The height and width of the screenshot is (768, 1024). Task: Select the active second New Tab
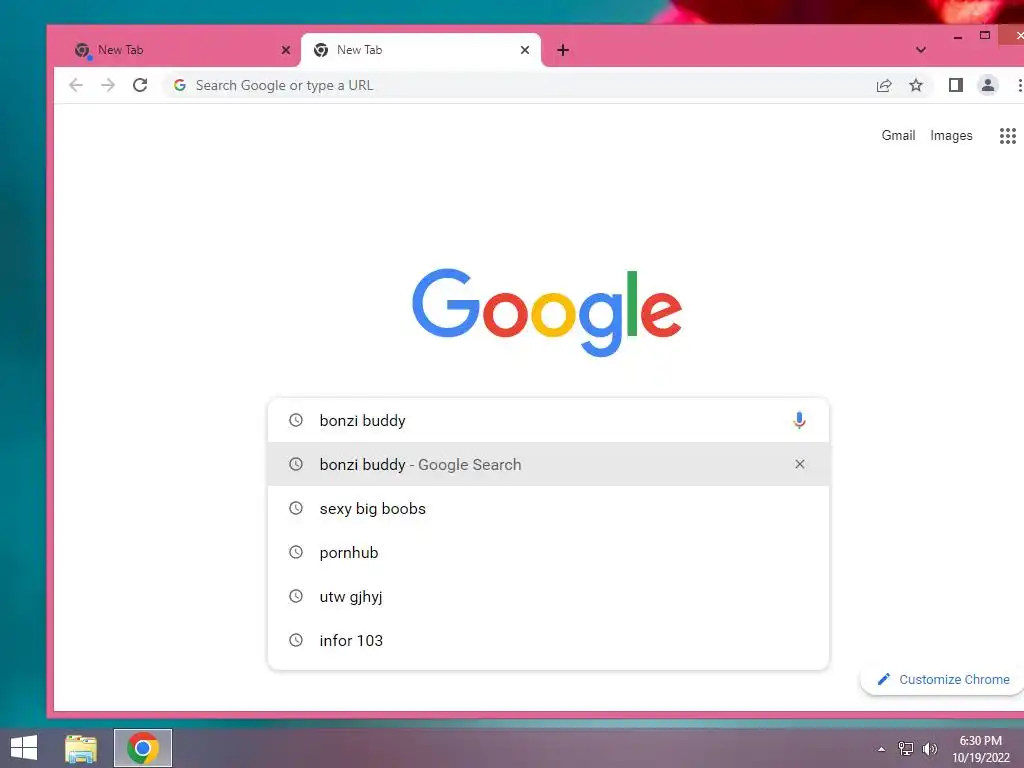[x=421, y=50]
